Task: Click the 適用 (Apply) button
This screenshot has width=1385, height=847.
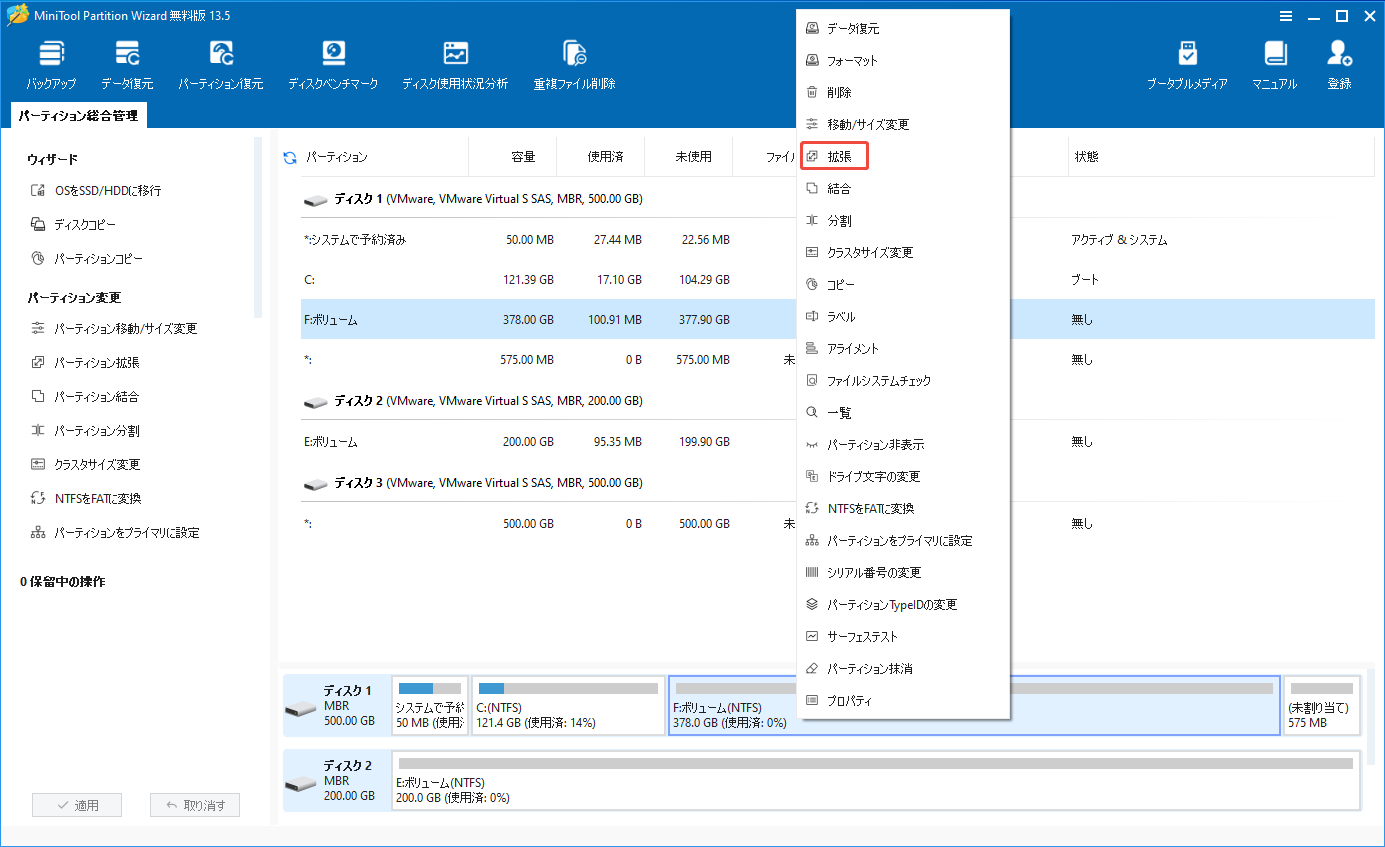Action: pyautogui.click(x=77, y=804)
